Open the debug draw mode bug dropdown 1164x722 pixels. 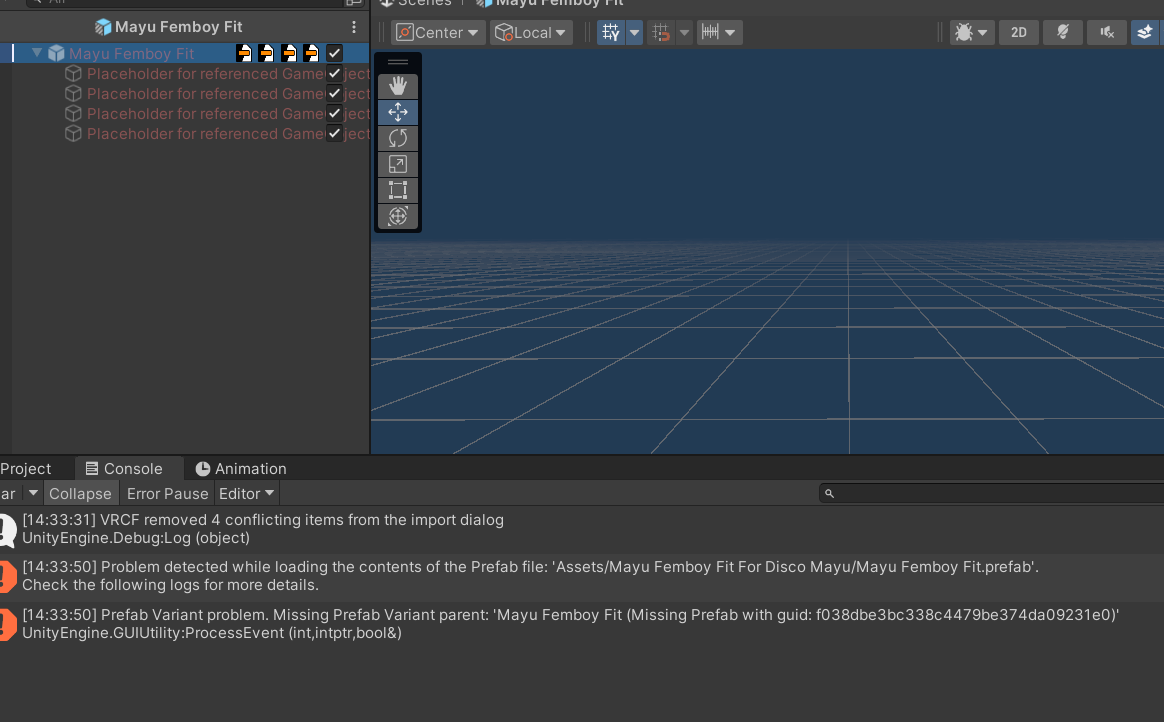[x=972, y=33]
